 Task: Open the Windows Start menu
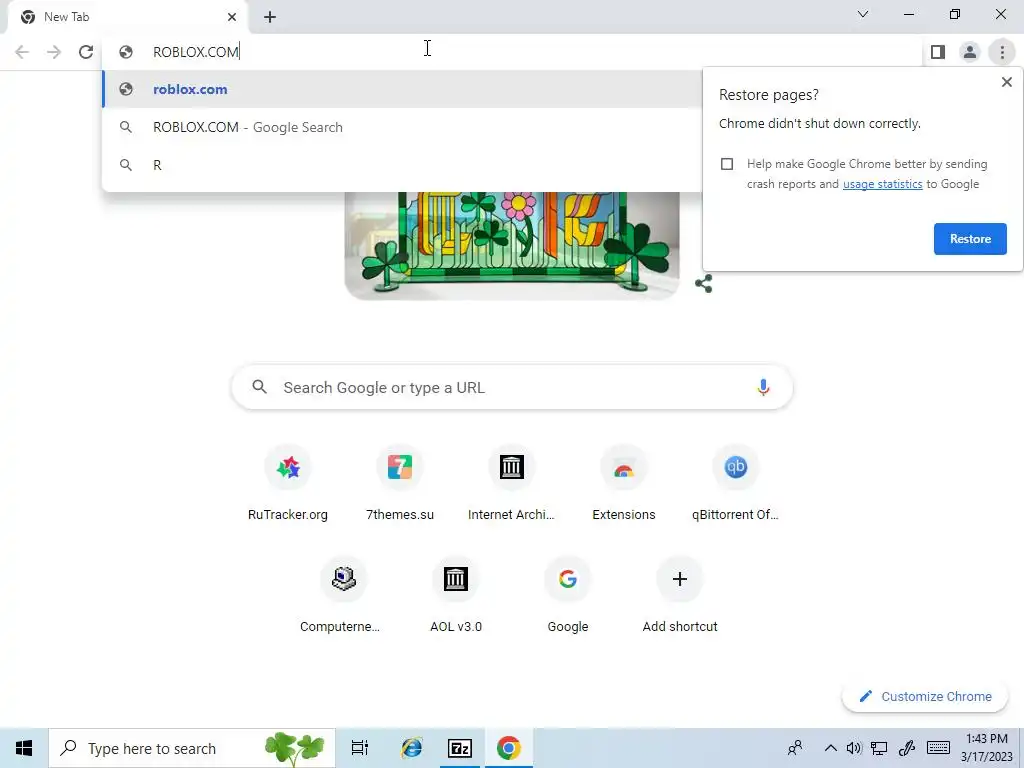24,748
